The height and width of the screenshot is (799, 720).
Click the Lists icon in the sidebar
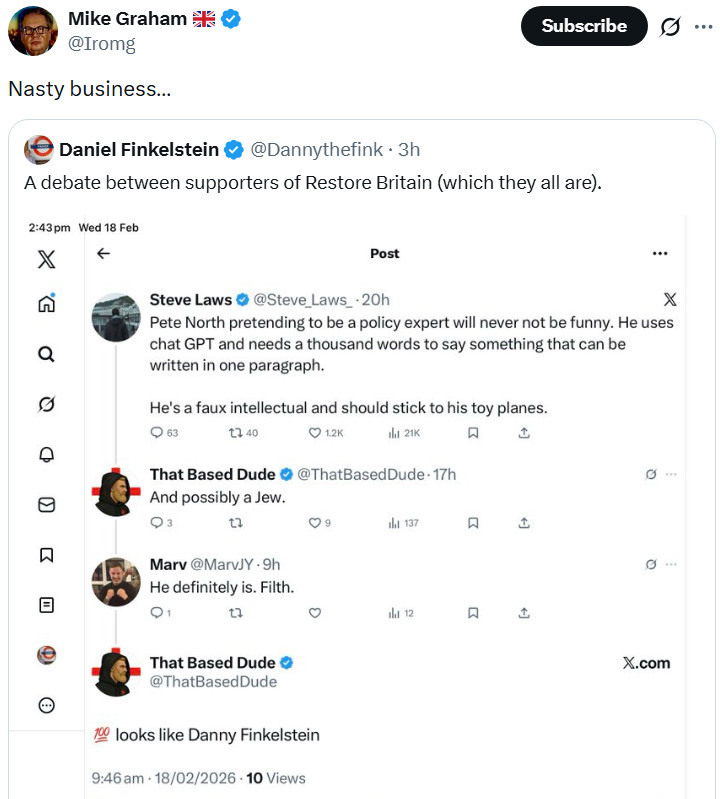(x=46, y=605)
